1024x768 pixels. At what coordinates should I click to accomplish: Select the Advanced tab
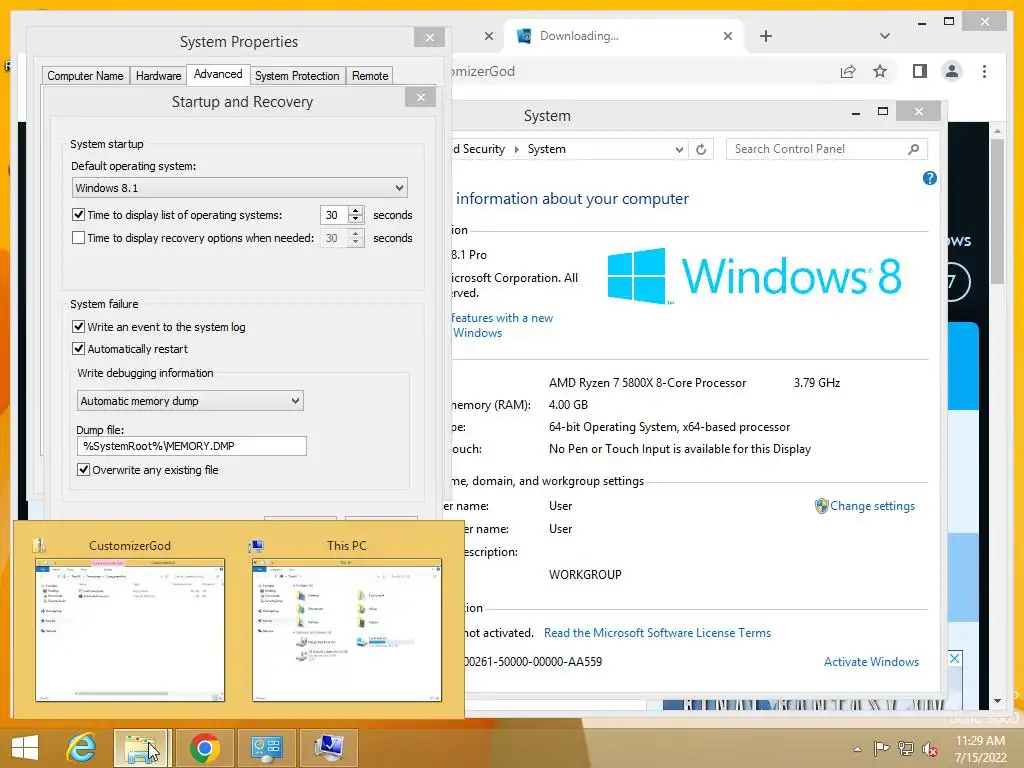(x=218, y=74)
